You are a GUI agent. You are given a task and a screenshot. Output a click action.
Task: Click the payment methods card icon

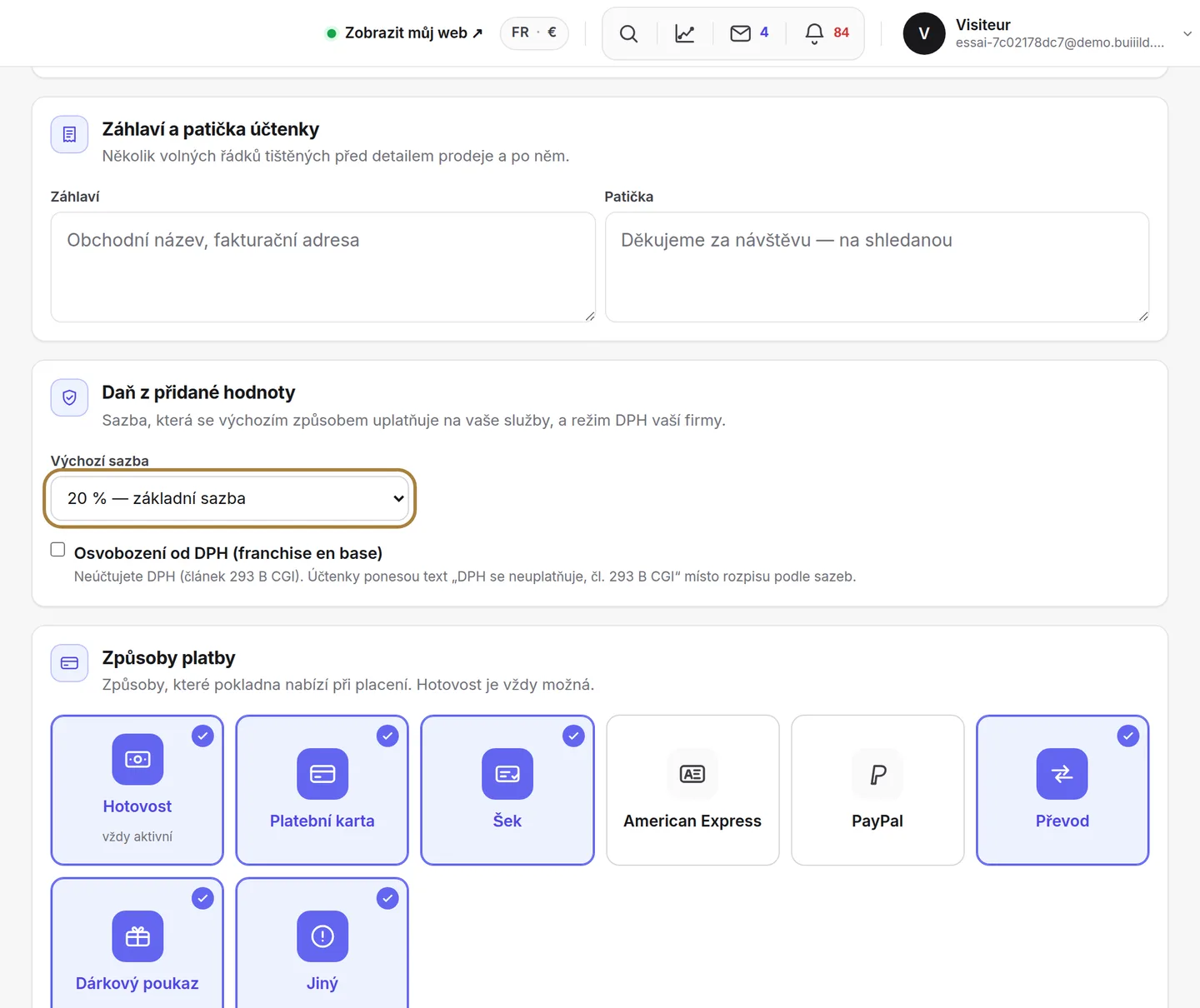(x=69, y=663)
